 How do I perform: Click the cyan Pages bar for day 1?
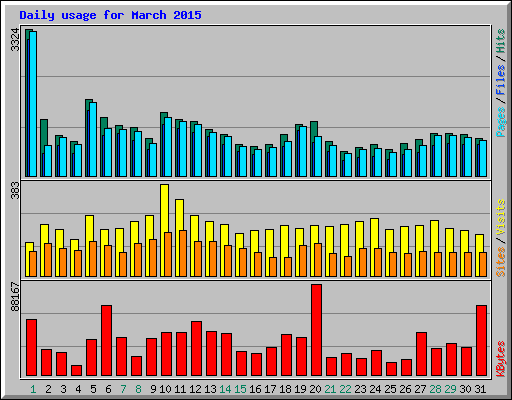click(x=33, y=104)
